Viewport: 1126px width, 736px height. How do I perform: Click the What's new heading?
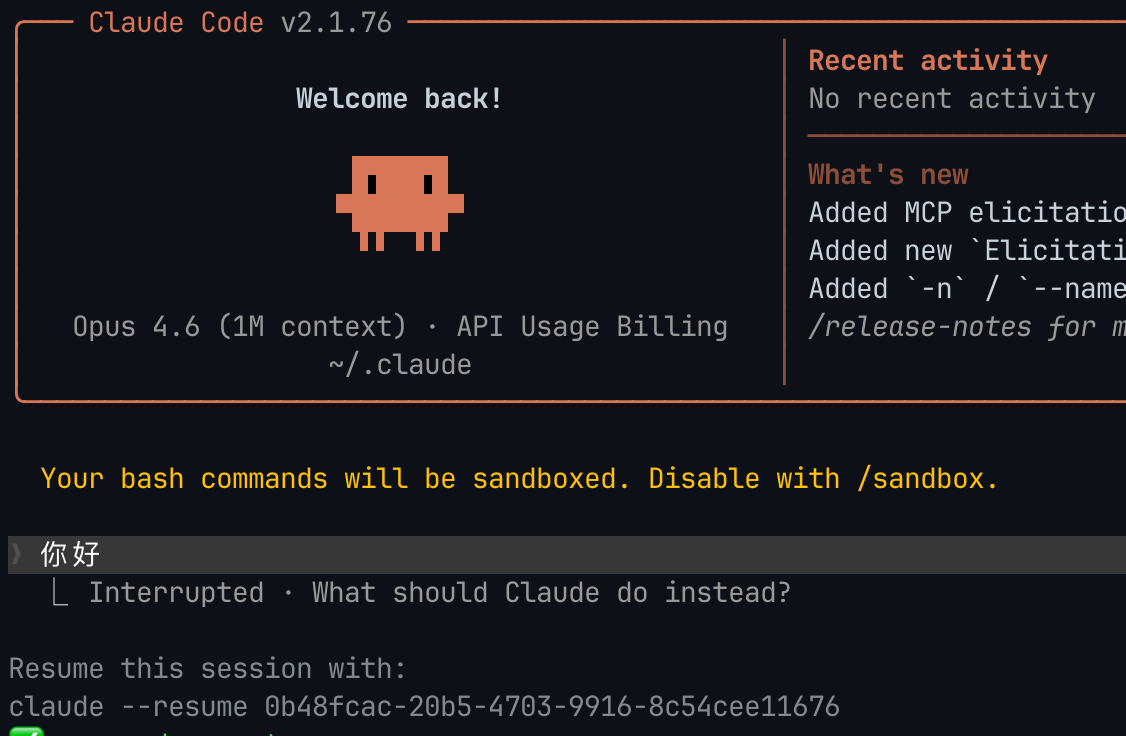pos(888,175)
